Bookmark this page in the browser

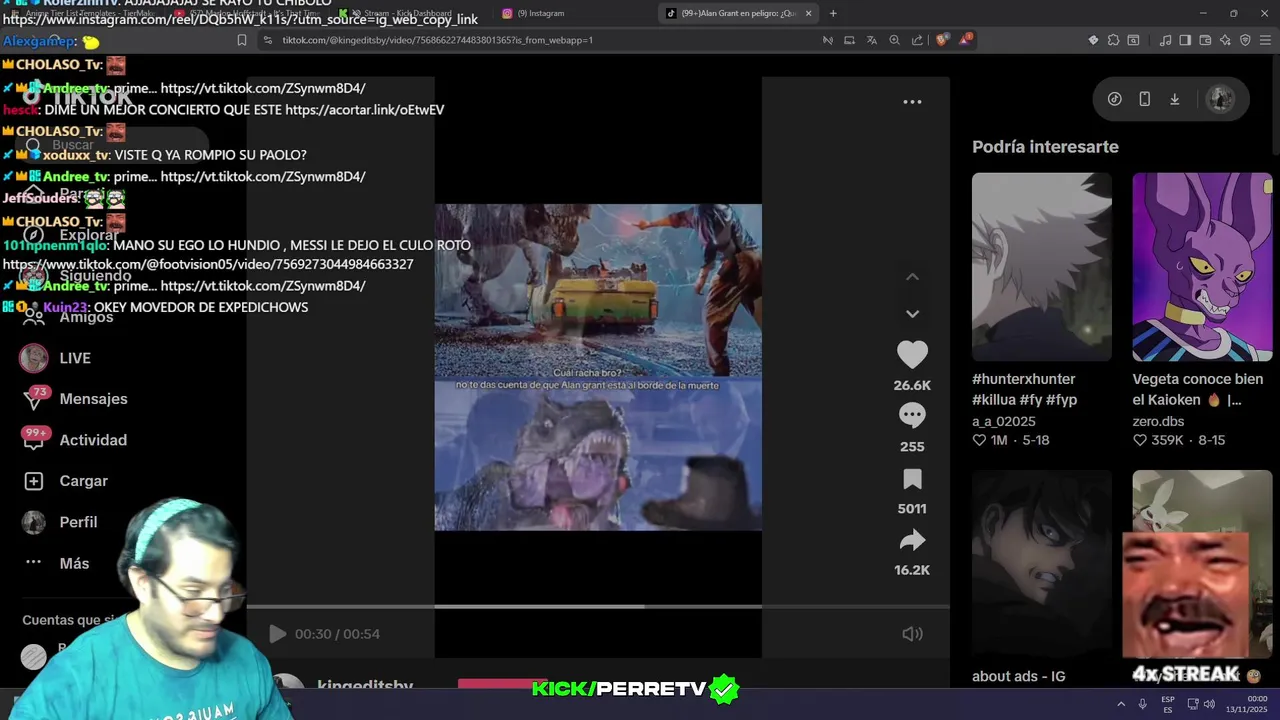point(241,40)
